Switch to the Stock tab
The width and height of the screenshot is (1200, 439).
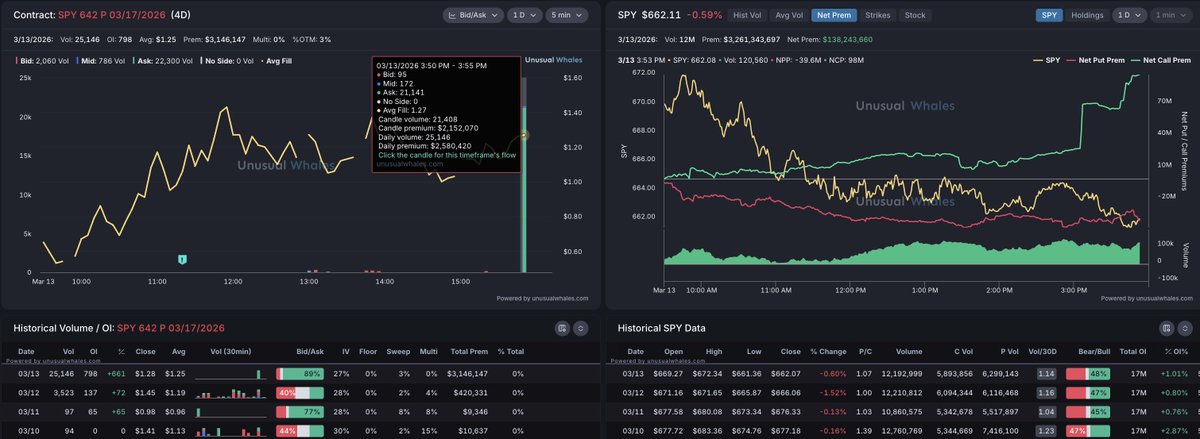point(914,15)
